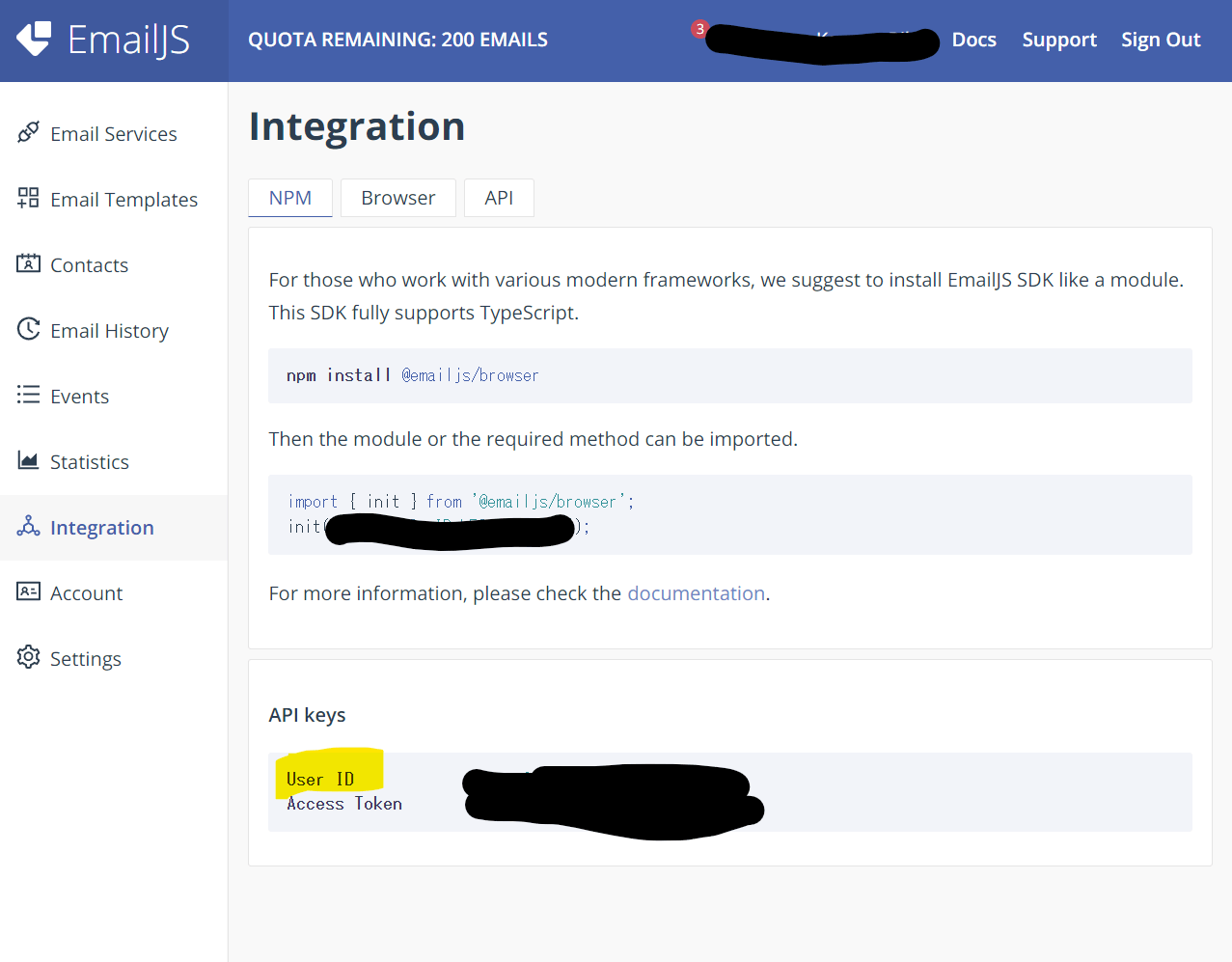The height and width of the screenshot is (962, 1232).
Task: Click the Email Templates grid icon
Action: click(x=29, y=198)
